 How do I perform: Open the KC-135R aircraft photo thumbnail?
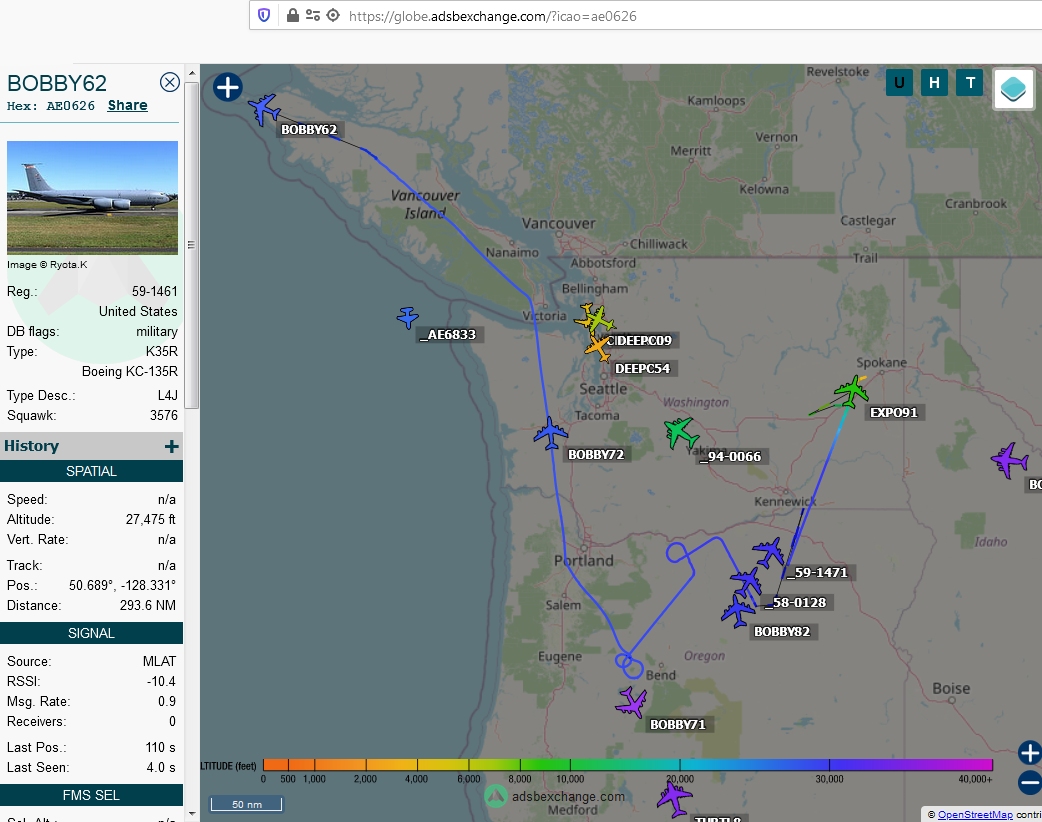92,197
